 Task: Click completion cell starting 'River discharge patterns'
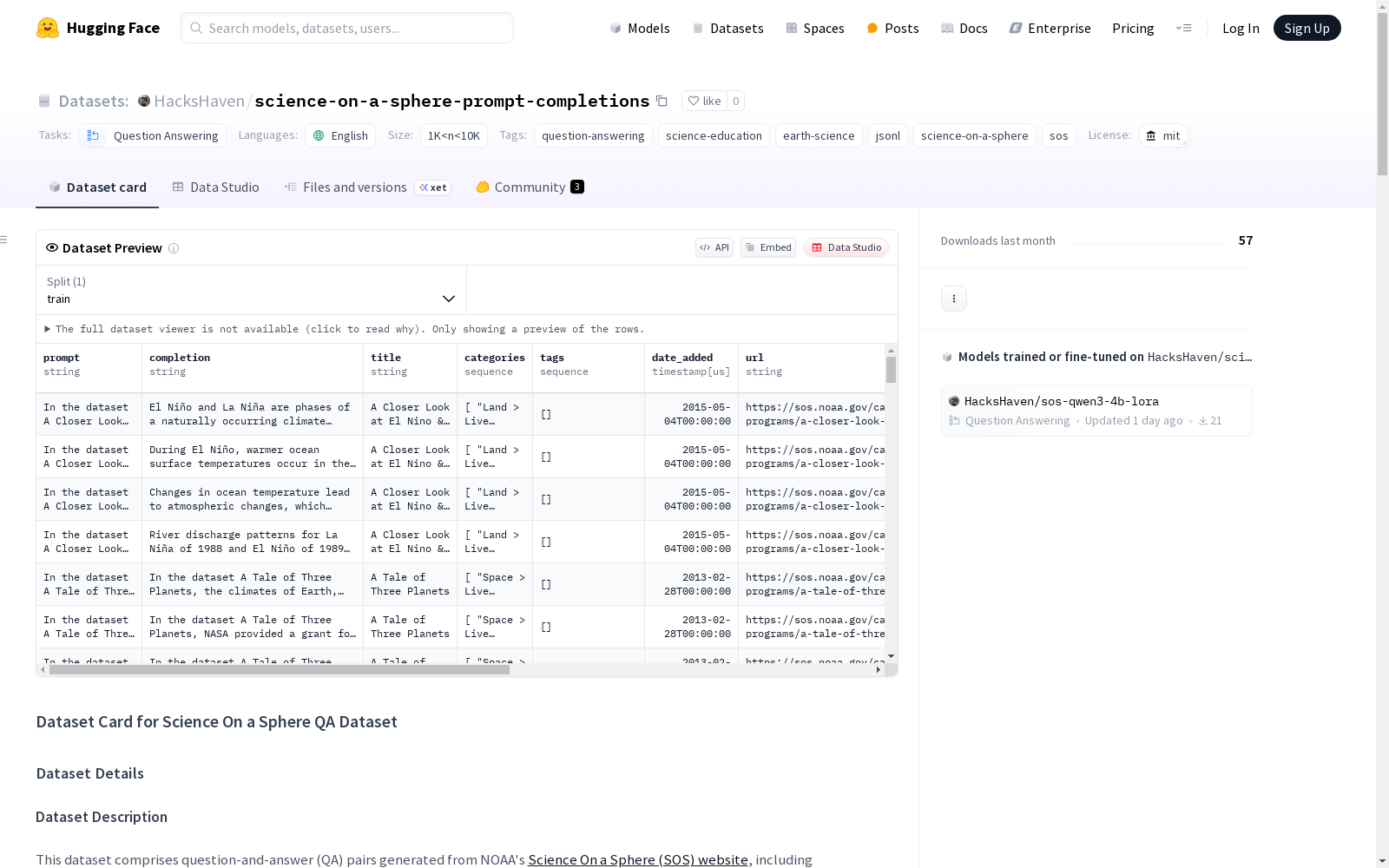[253, 542]
